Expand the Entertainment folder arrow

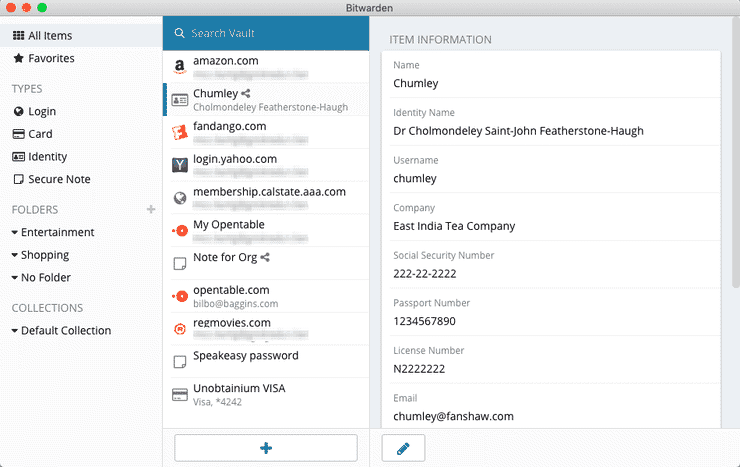[x=15, y=232]
